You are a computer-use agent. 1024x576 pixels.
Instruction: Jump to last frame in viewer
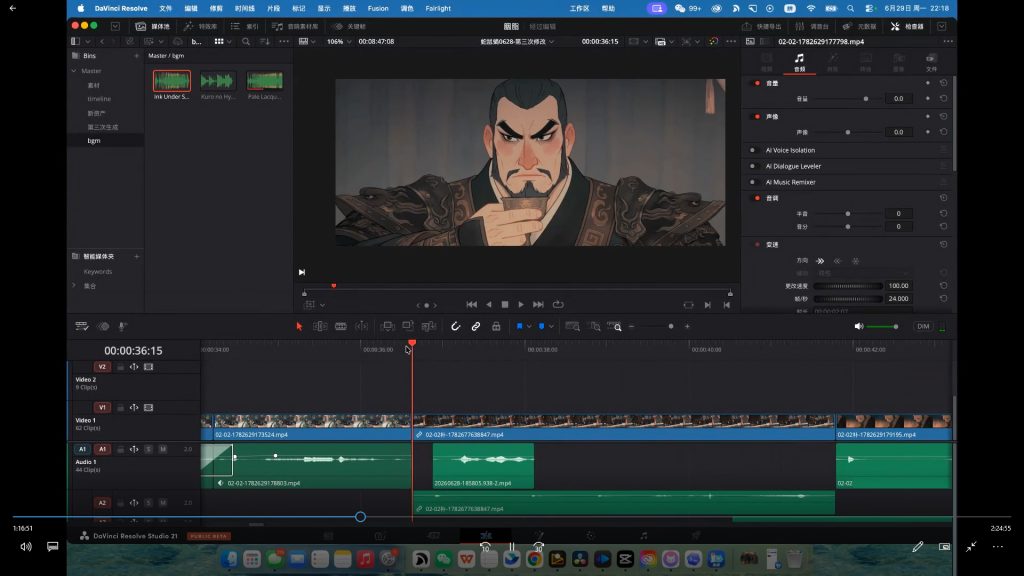tap(538, 304)
